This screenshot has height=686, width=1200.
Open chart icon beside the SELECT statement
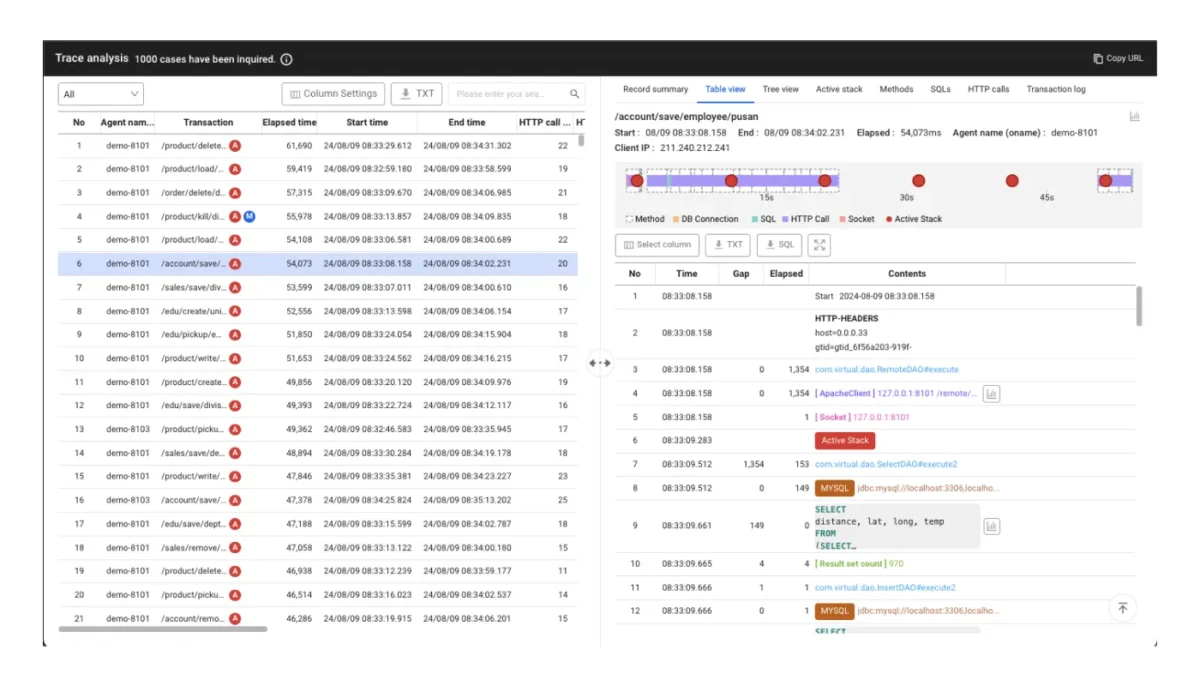click(991, 527)
